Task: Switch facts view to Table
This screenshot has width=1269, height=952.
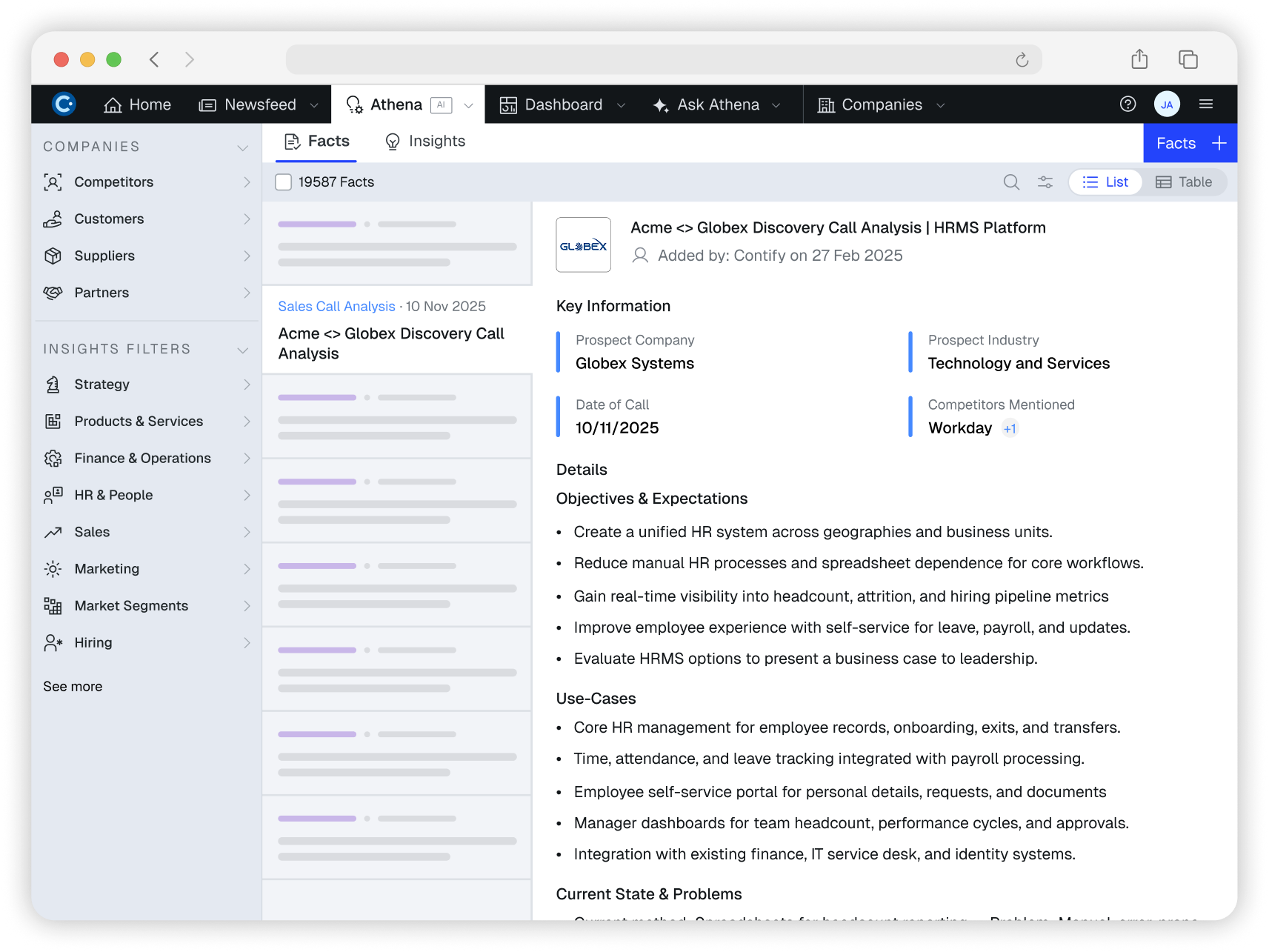Action: [x=1185, y=182]
